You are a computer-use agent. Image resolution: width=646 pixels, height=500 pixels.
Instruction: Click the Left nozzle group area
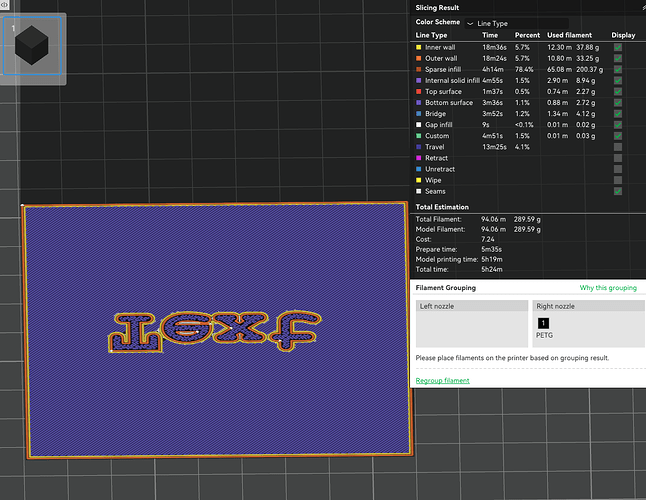(x=472, y=324)
